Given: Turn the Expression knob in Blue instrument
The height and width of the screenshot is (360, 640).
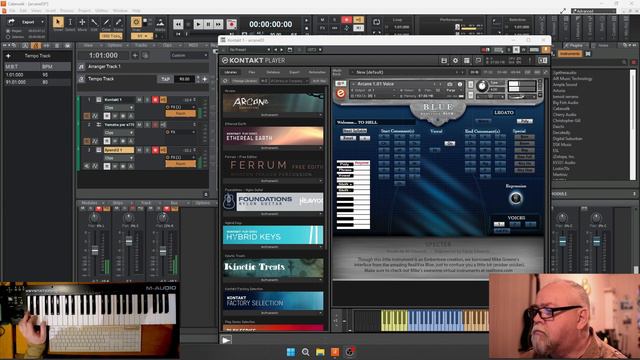Looking at the screenshot, I should click(516, 198).
